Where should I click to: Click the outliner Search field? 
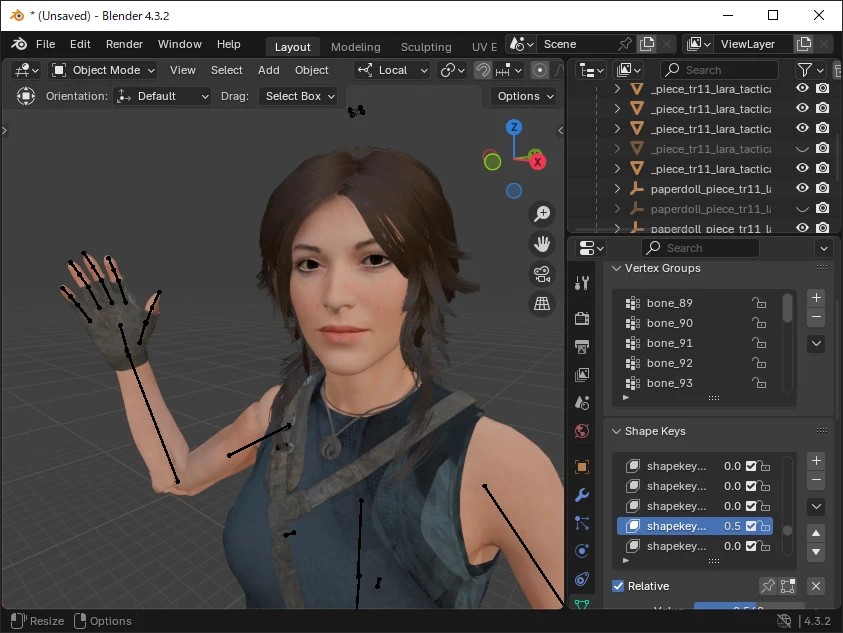coord(719,70)
